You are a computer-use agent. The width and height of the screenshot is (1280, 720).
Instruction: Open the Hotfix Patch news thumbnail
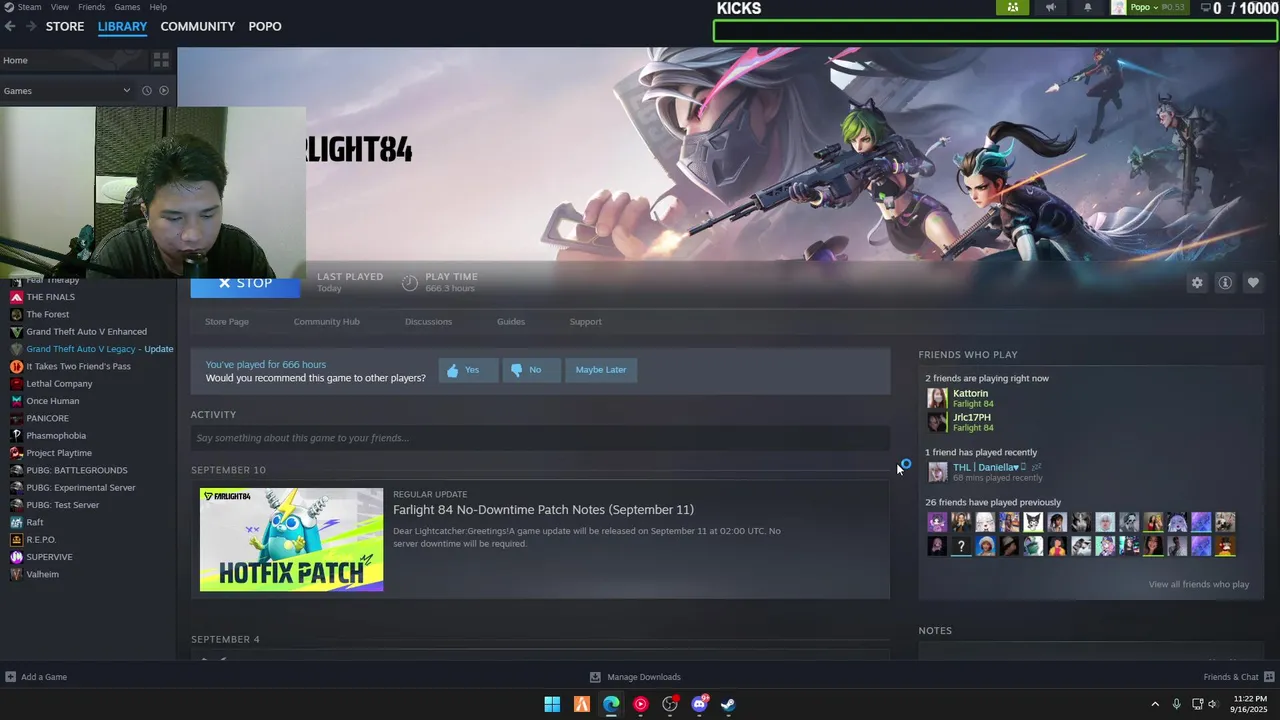click(x=291, y=540)
